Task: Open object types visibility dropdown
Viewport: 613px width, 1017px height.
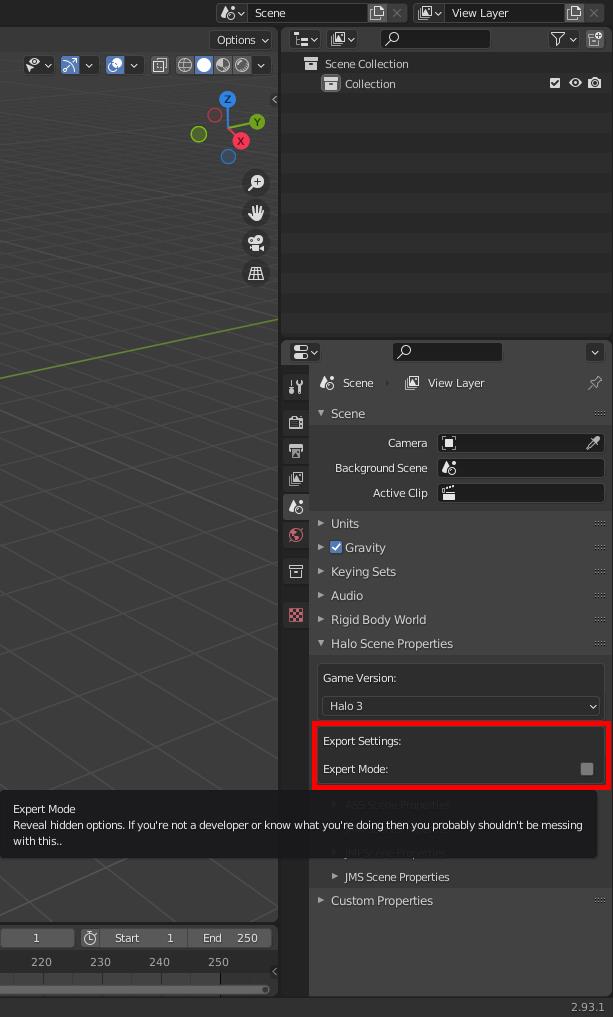Action: (x=39, y=65)
